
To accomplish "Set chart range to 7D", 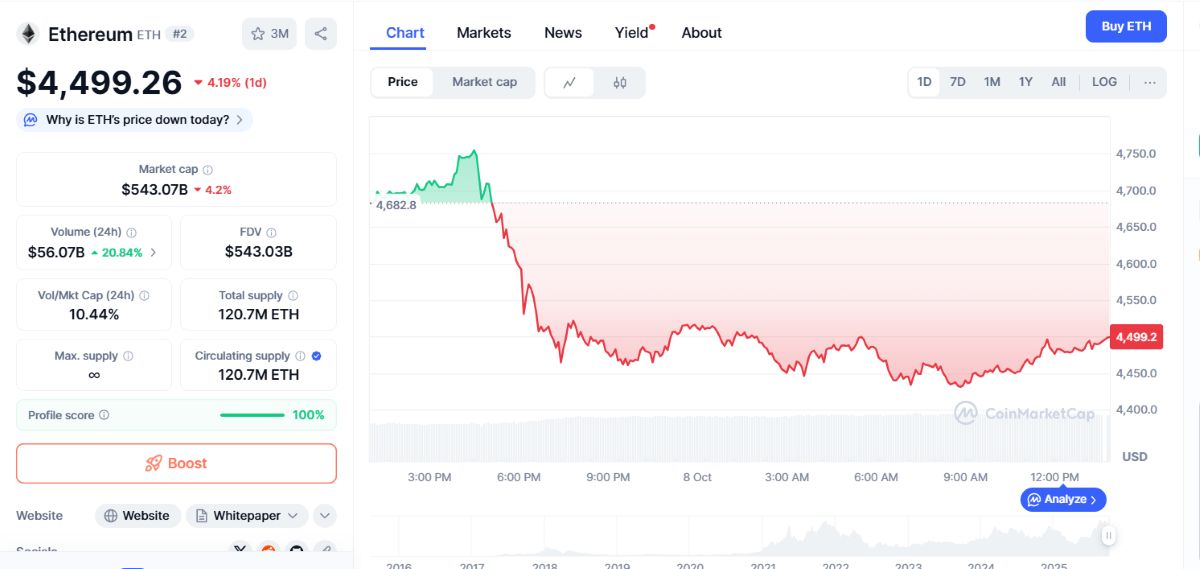I will (958, 82).
